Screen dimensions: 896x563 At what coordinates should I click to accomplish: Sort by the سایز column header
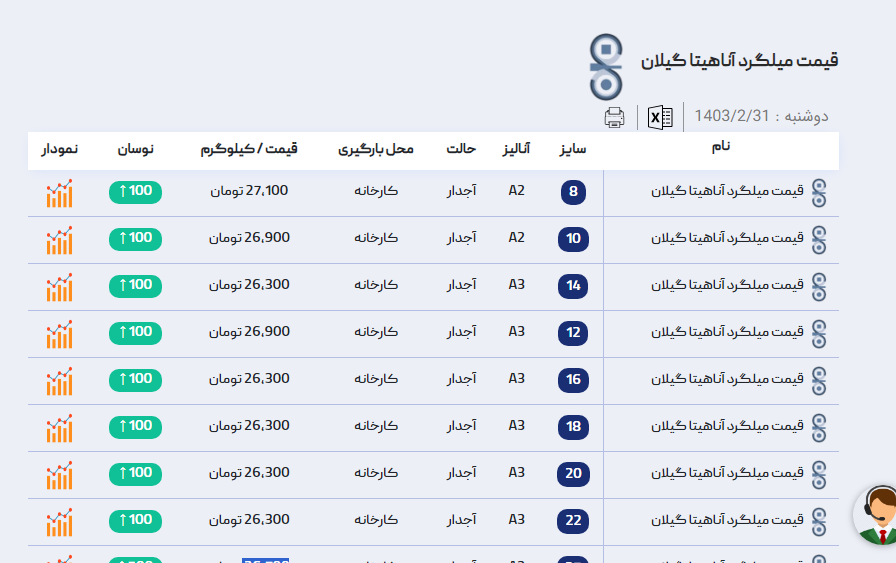(572, 149)
